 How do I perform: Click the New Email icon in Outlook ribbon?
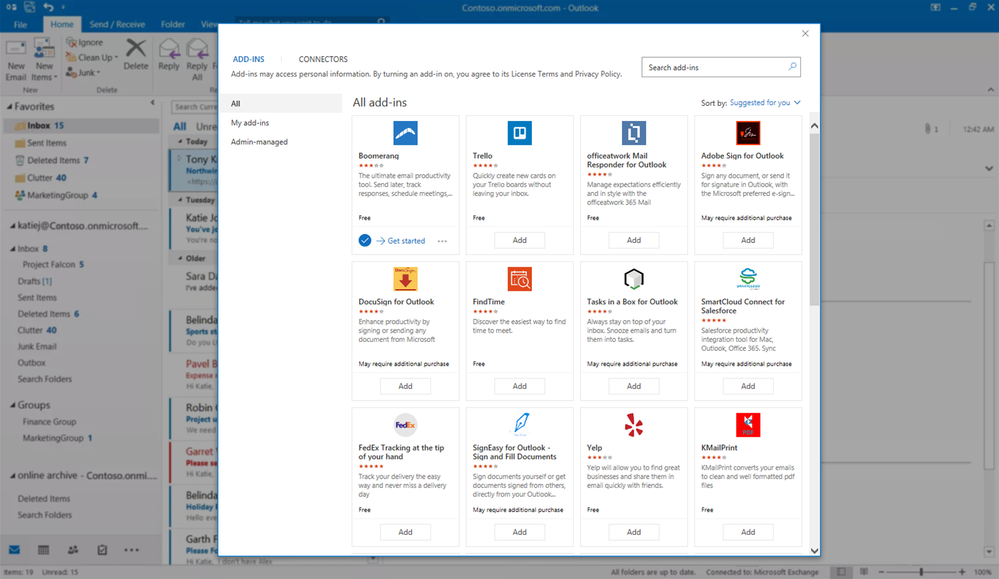click(x=16, y=49)
